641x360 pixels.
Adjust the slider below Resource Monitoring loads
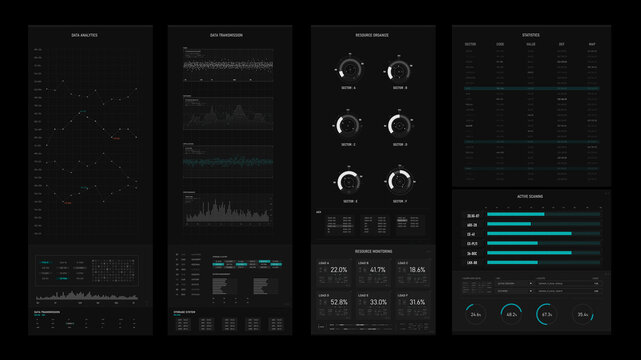click(x=361, y=326)
